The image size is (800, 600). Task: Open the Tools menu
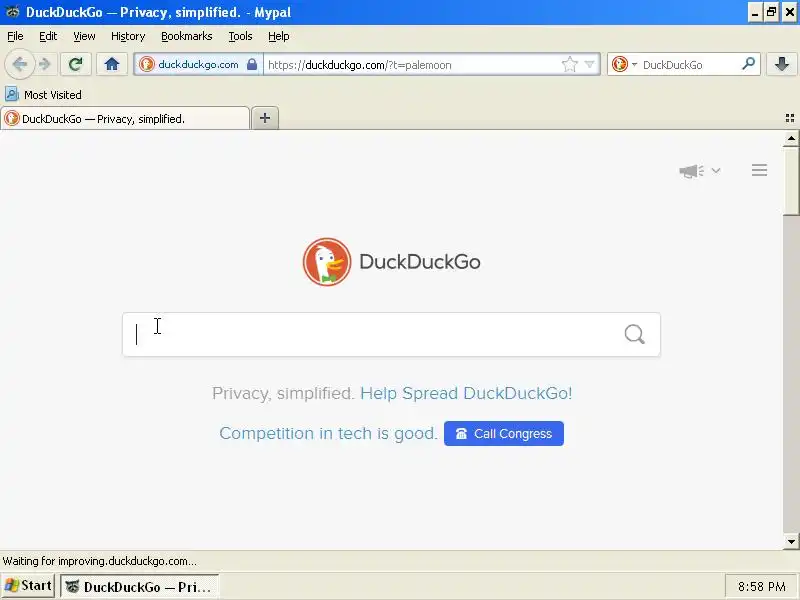pos(240,36)
